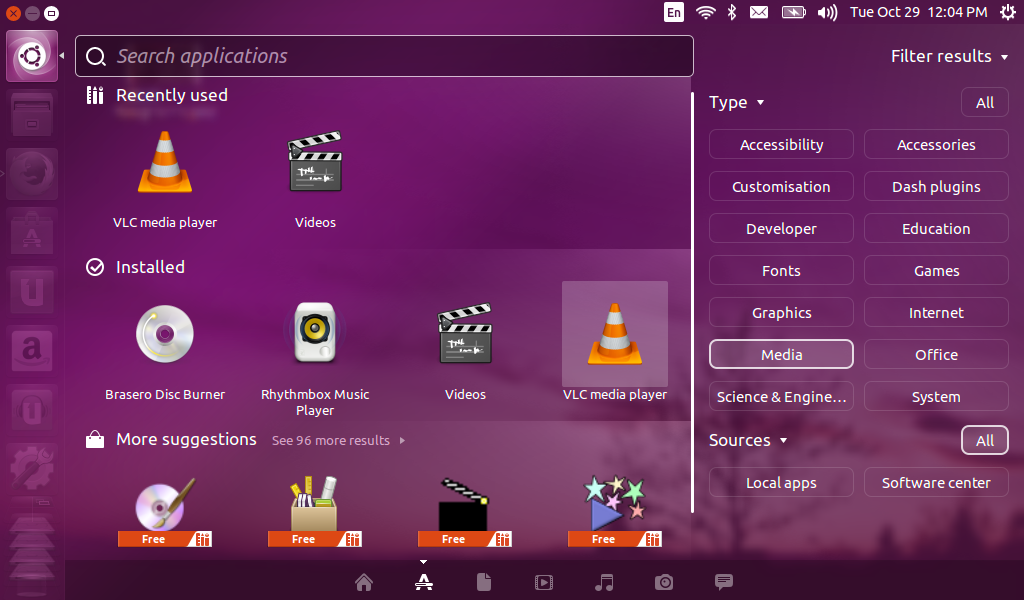Screen dimensions: 1024x600
Task: Switch to the Music lens at the bottom
Action: pos(604,582)
